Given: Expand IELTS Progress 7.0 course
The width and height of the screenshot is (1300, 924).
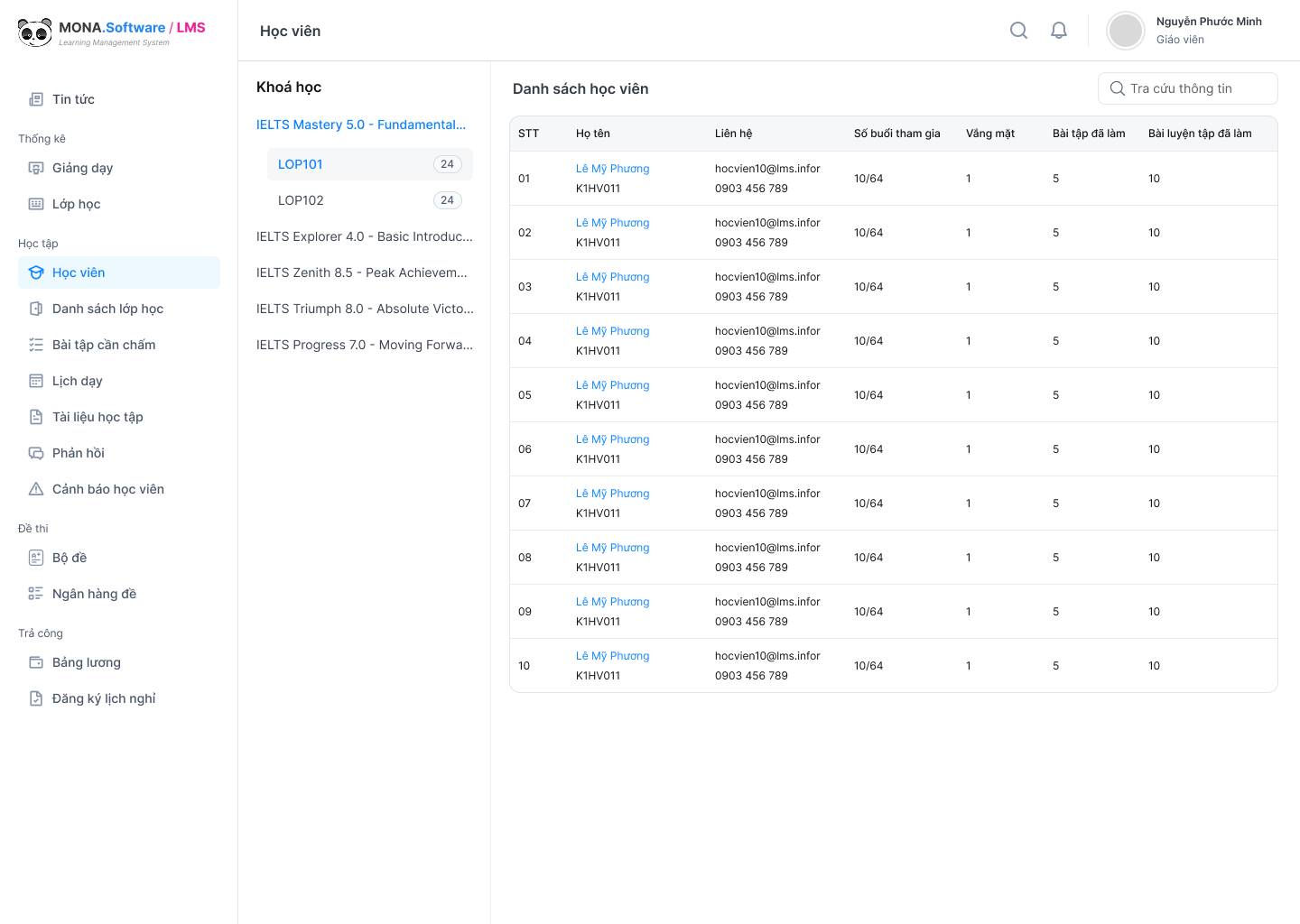Looking at the screenshot, I should [x=365, y=345].
